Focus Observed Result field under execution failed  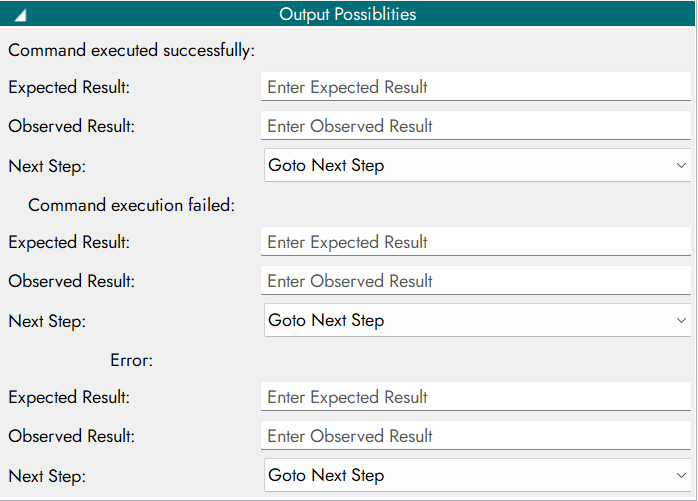(476, 281)
